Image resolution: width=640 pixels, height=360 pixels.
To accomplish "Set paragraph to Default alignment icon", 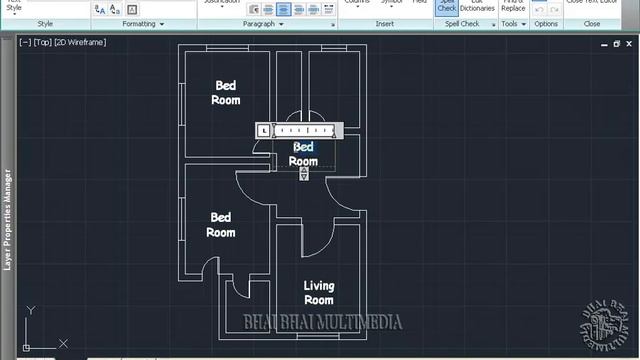I will click(x=253, y=9).
